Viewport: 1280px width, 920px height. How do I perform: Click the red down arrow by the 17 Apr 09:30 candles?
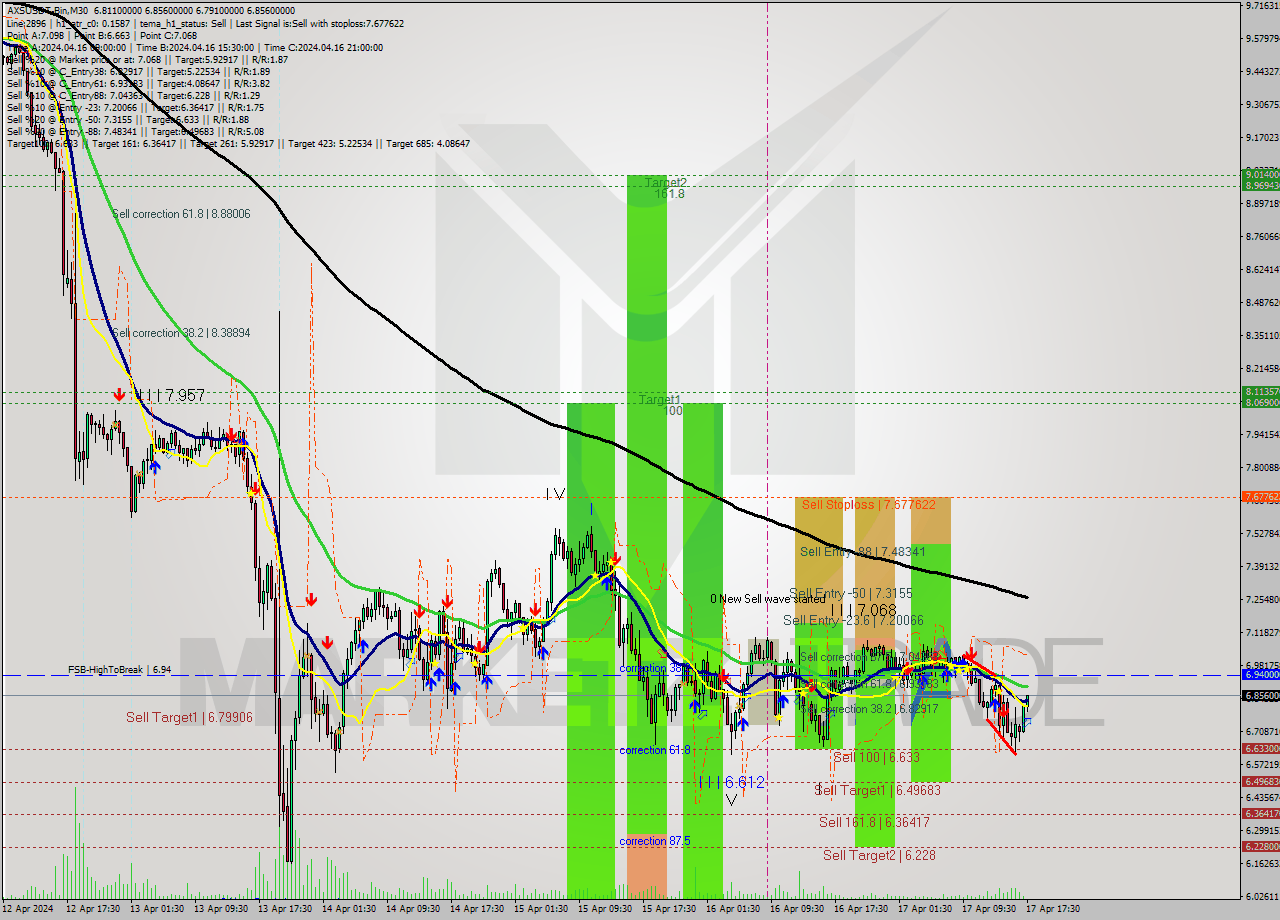[969, 652]
